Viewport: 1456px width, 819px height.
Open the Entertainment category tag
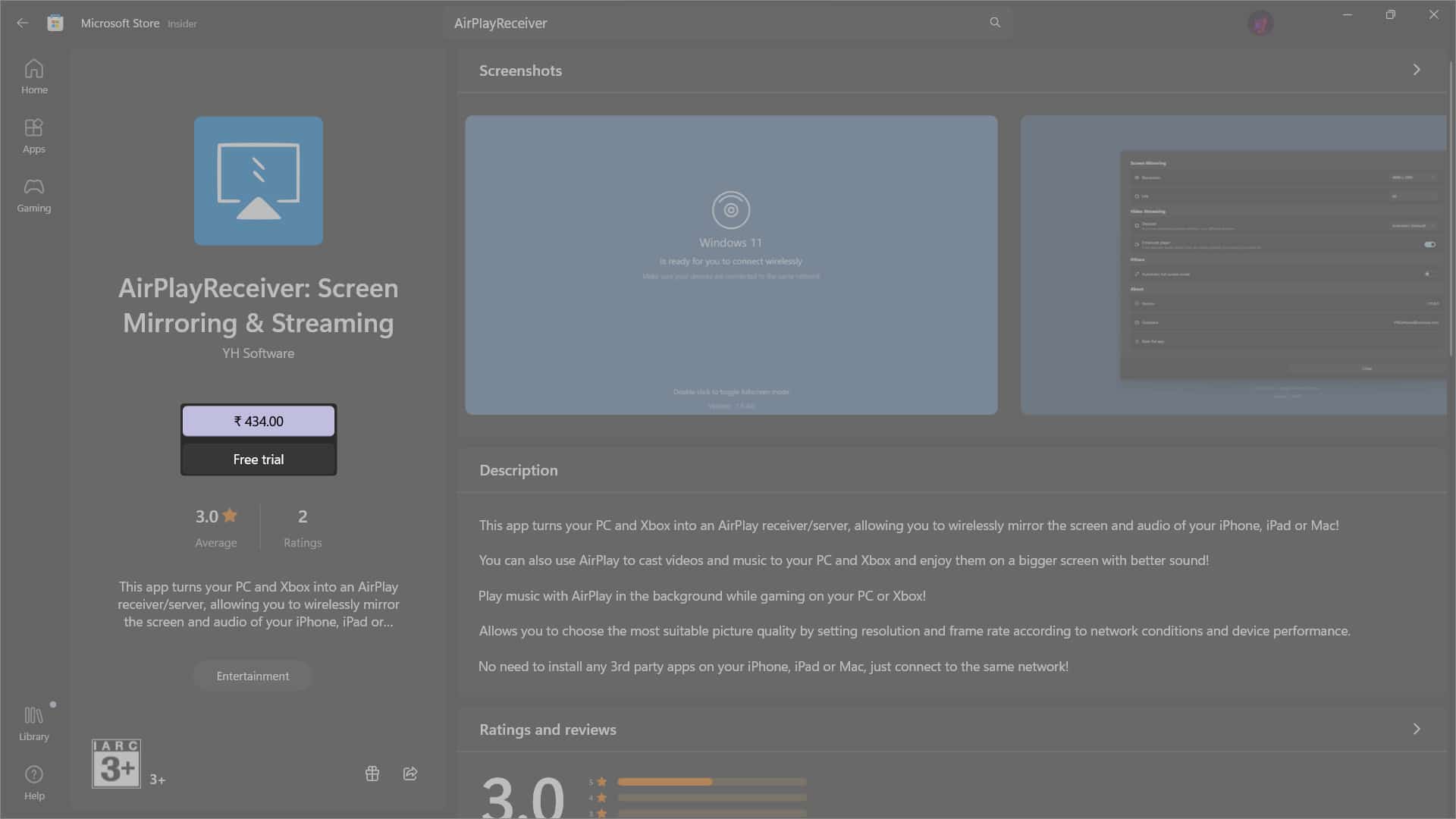tap(253, 676)
